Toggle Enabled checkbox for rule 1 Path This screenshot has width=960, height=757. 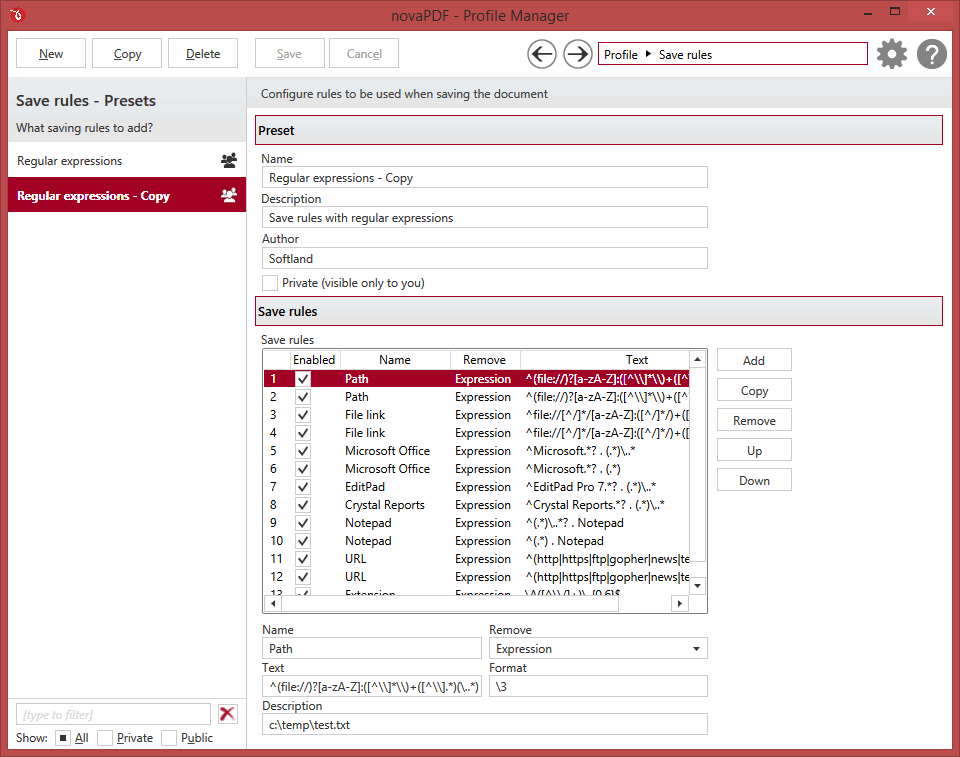302,379
